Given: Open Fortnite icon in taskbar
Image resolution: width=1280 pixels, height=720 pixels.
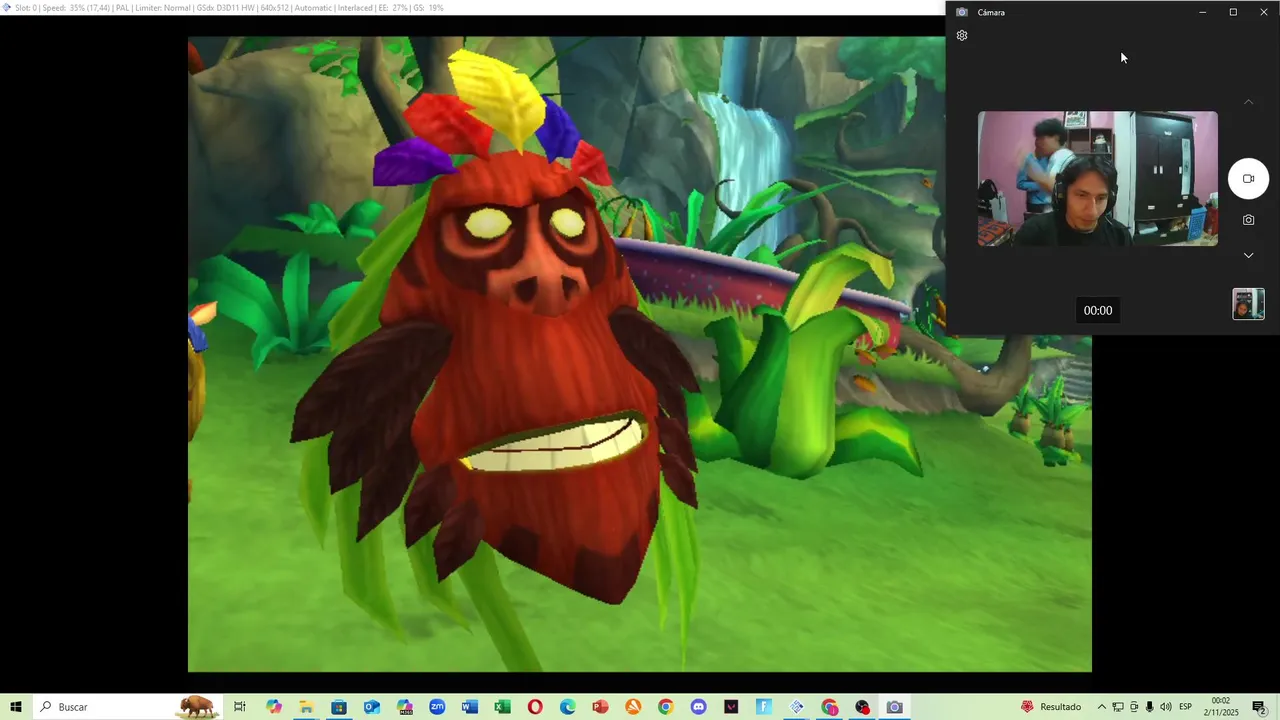Looking at the screenshot, I should pos(764,707).
